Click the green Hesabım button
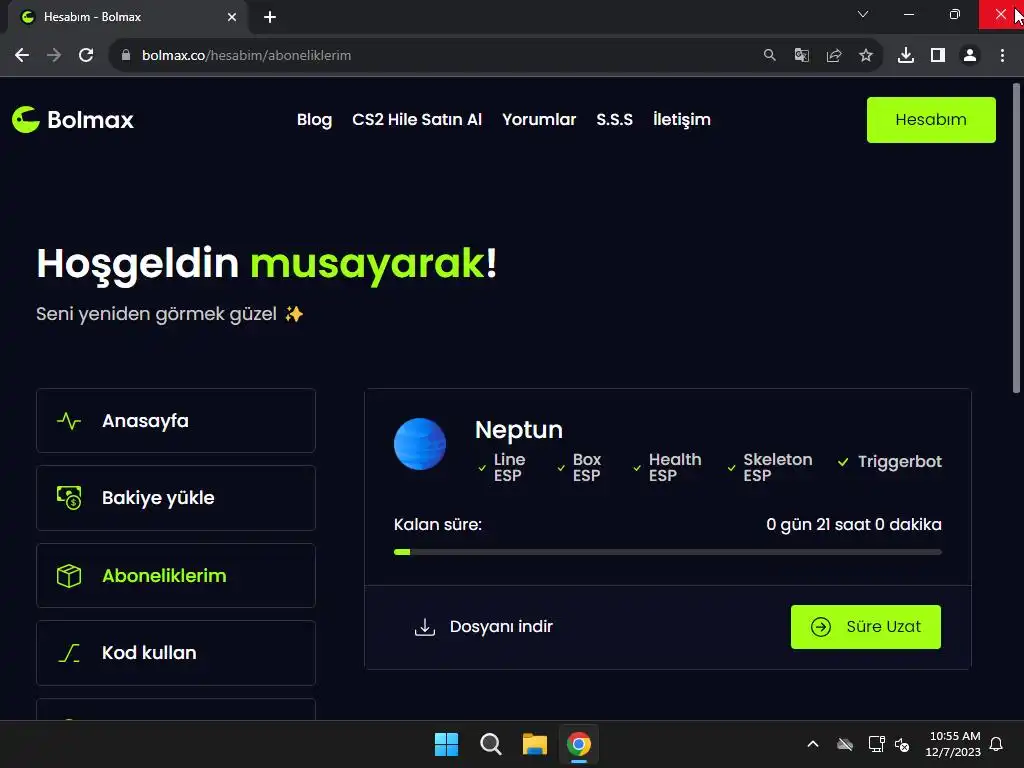 click(x=931, y=120)
